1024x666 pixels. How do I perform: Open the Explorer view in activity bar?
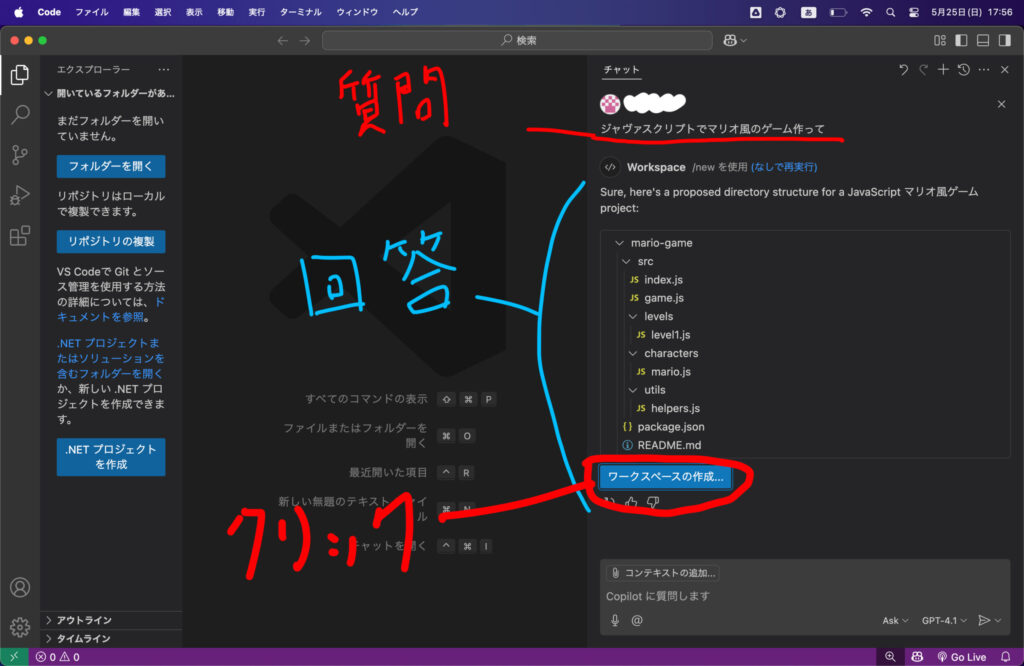20,75
